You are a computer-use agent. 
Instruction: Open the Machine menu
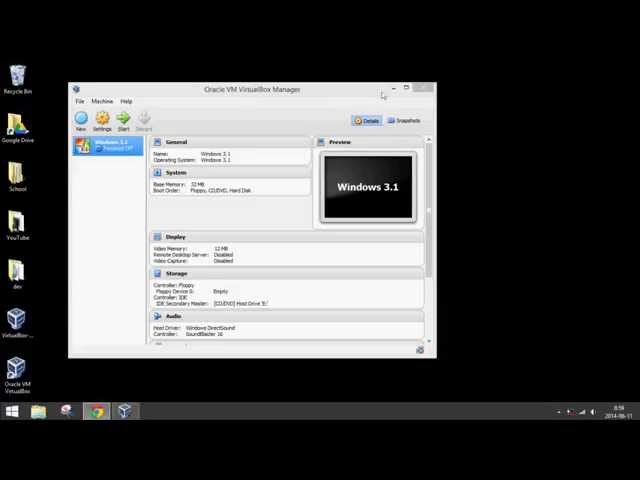click(102, 101)
